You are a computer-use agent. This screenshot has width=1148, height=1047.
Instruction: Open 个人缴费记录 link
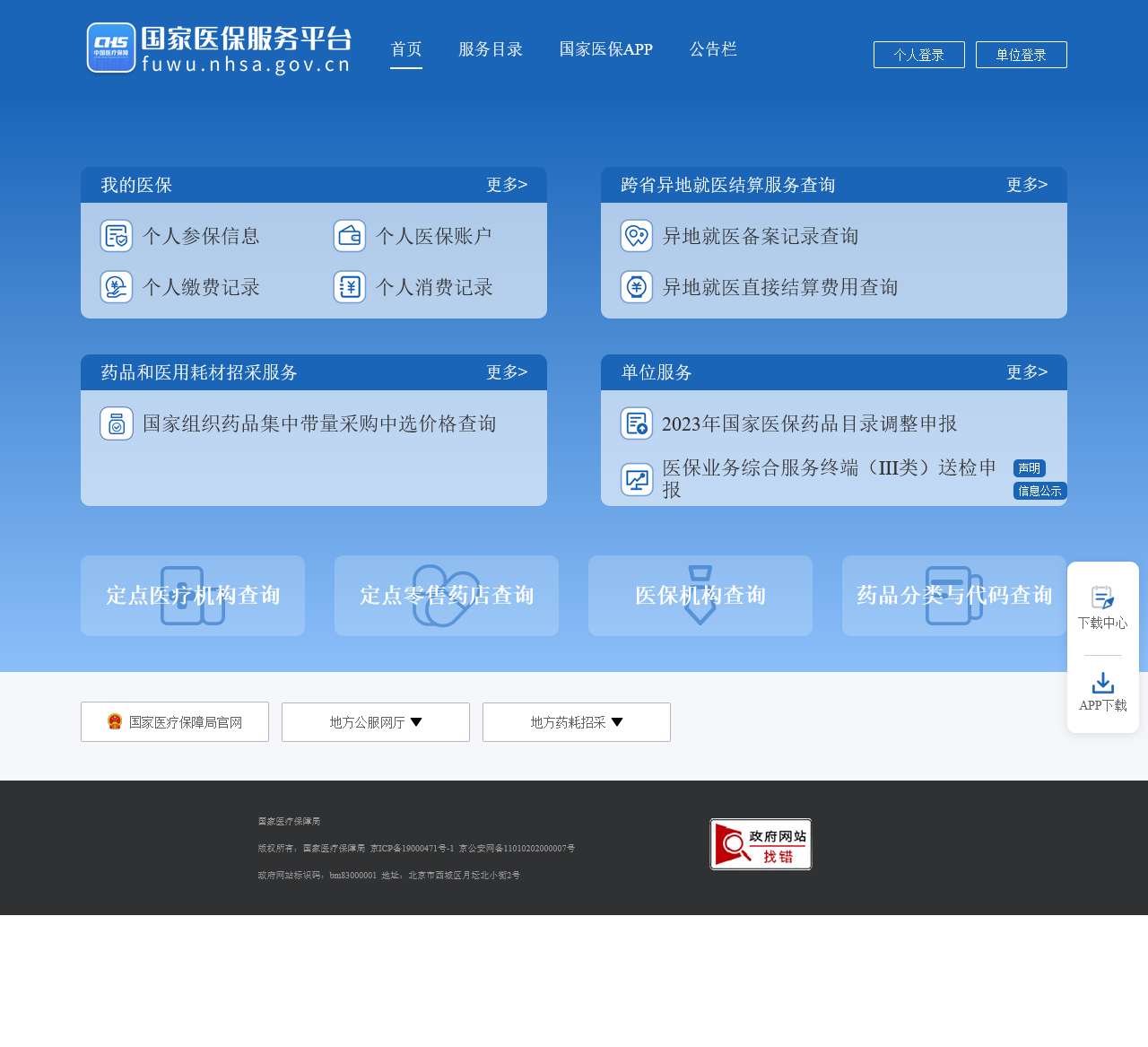(x=201, y=287)
